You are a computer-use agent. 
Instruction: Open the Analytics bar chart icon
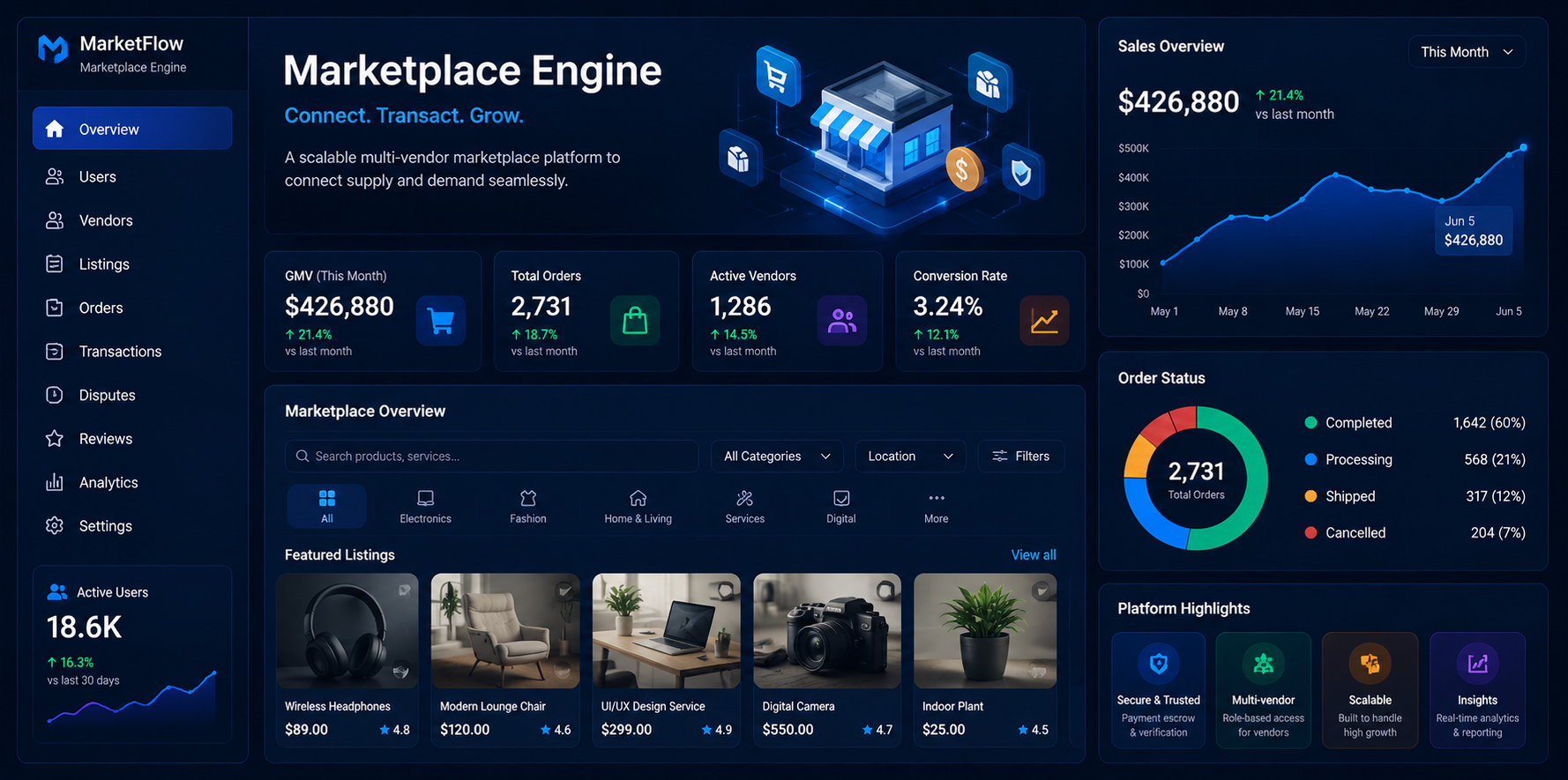pyautogui.click(x=55, y=482)
